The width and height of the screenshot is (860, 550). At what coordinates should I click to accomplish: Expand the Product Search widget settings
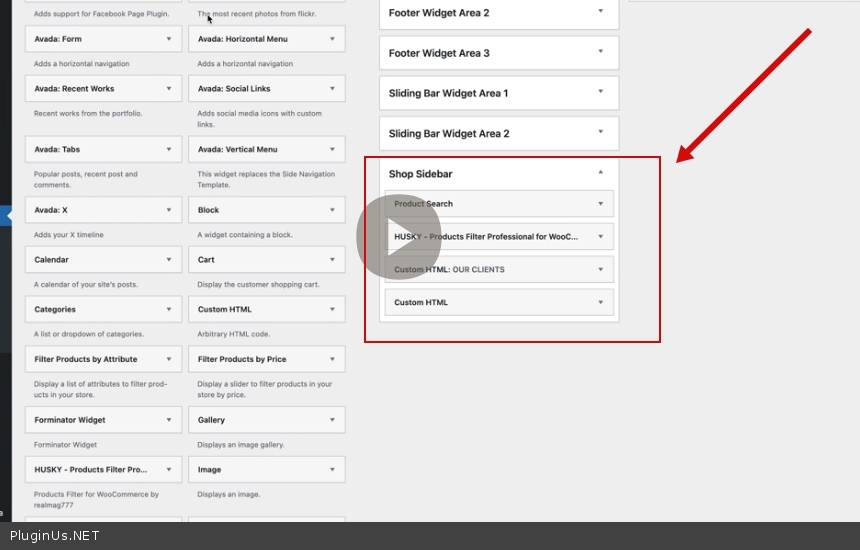[x=600, y=203]
